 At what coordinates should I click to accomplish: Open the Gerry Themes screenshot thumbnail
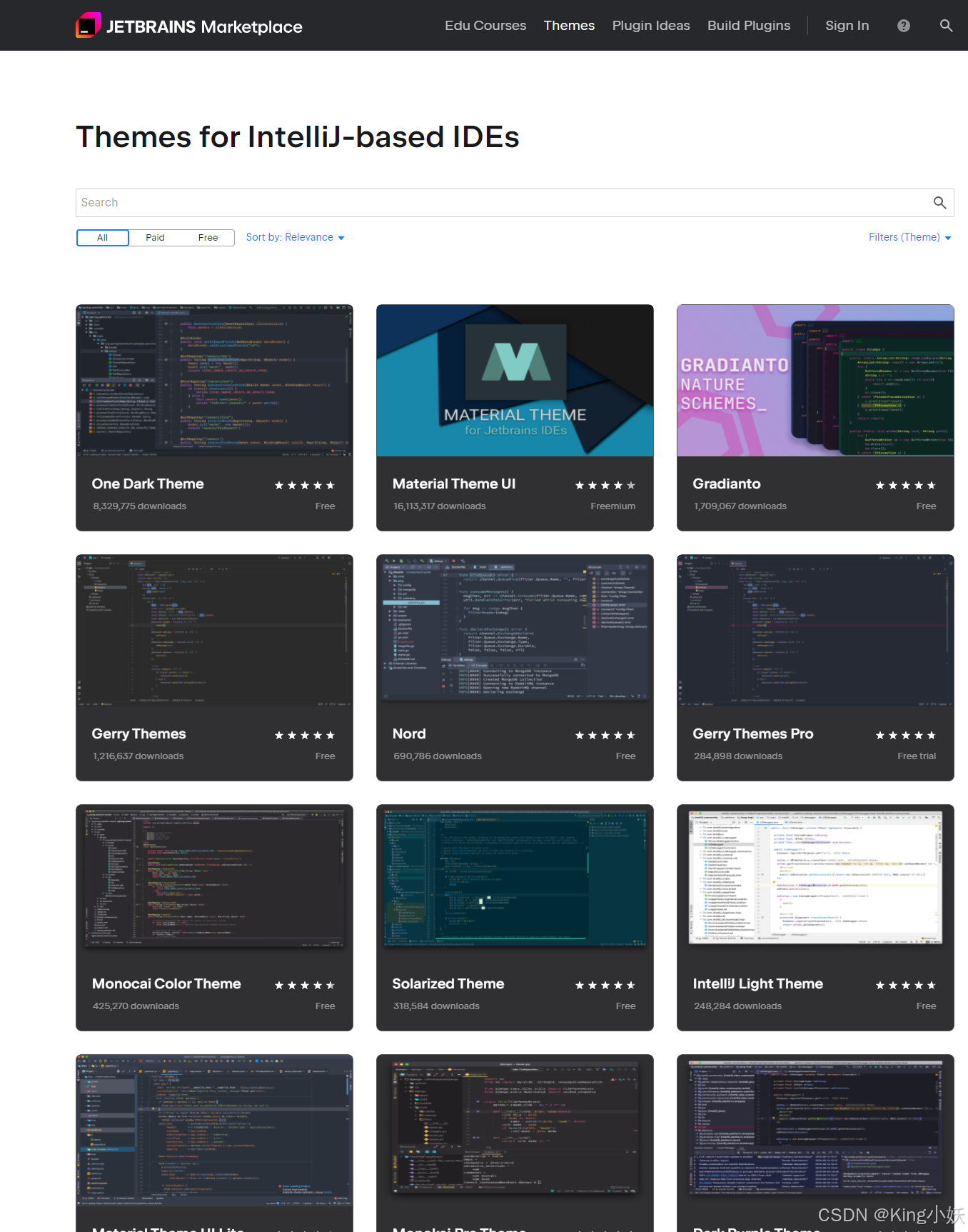coord(214,631)
